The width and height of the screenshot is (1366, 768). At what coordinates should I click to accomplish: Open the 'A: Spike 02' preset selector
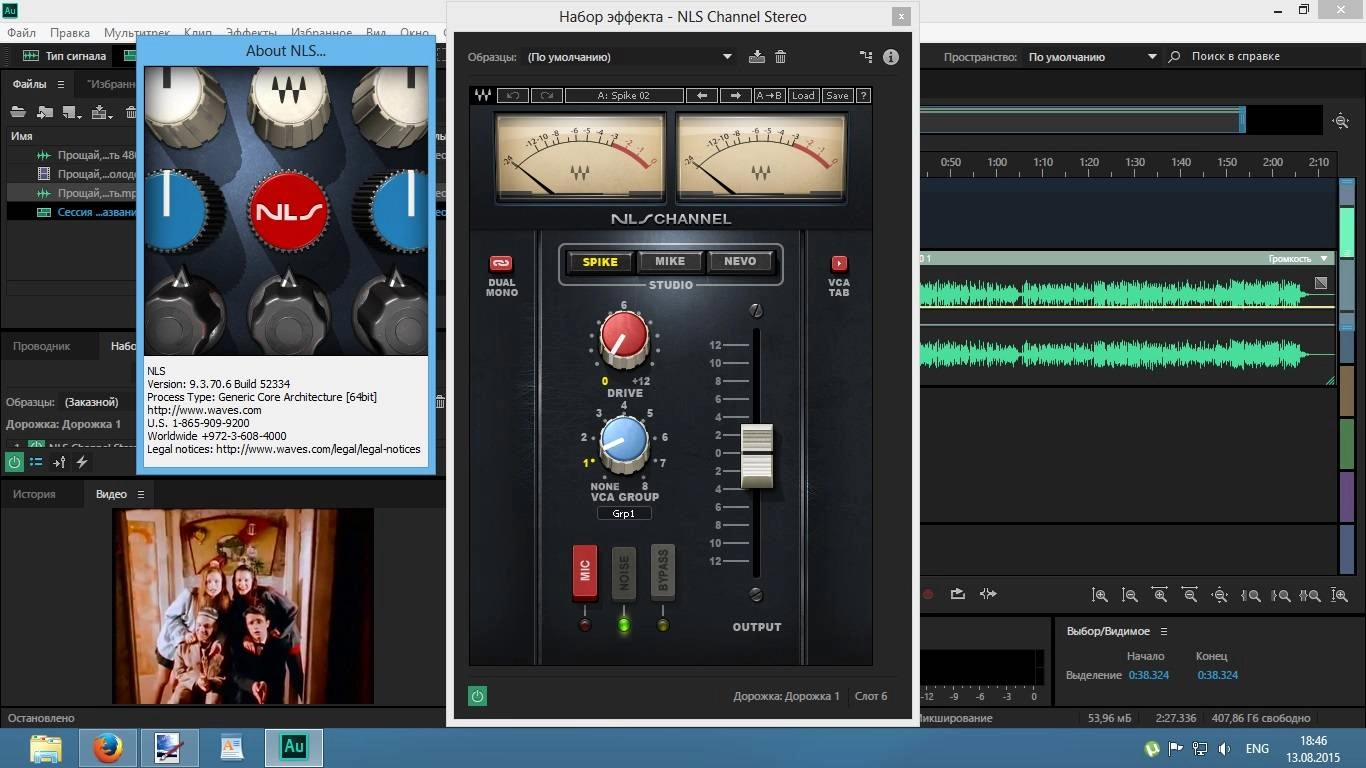(624, 96)
